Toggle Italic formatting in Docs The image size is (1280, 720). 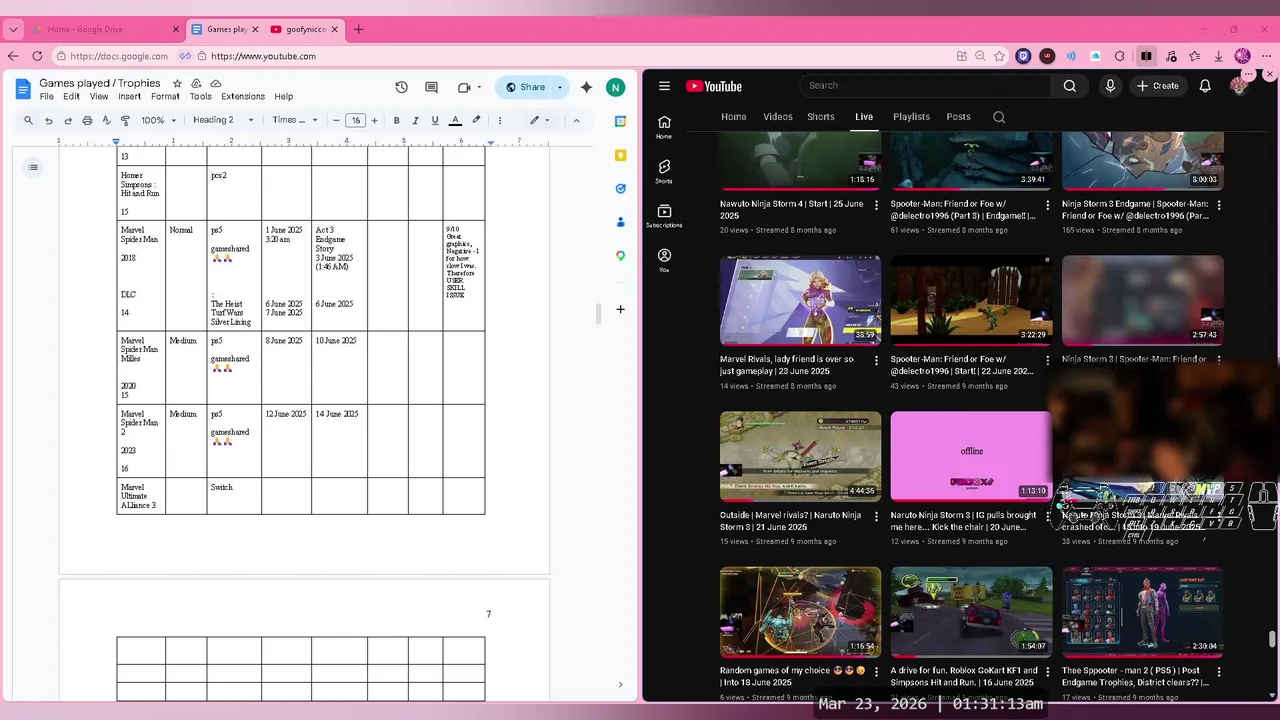[x=416, y=120]
